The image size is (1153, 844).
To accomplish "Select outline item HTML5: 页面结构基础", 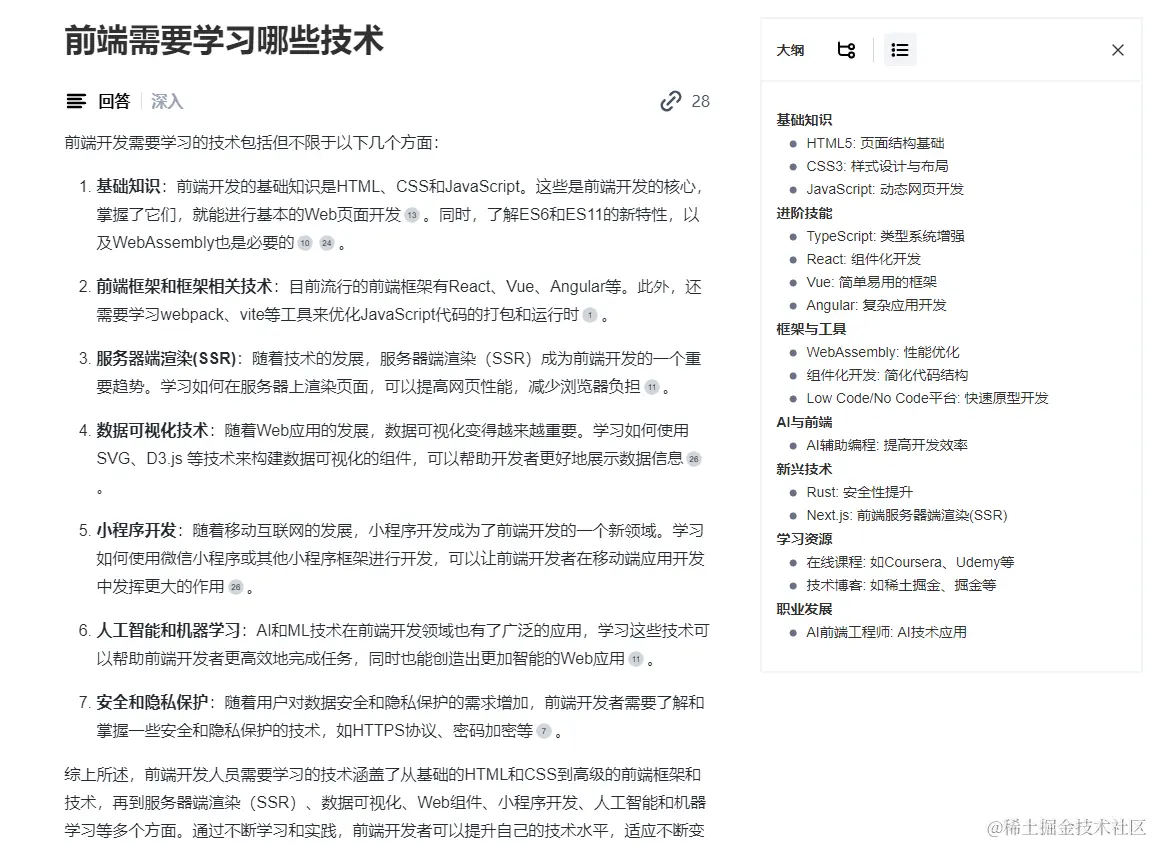I will click(875, 143).
